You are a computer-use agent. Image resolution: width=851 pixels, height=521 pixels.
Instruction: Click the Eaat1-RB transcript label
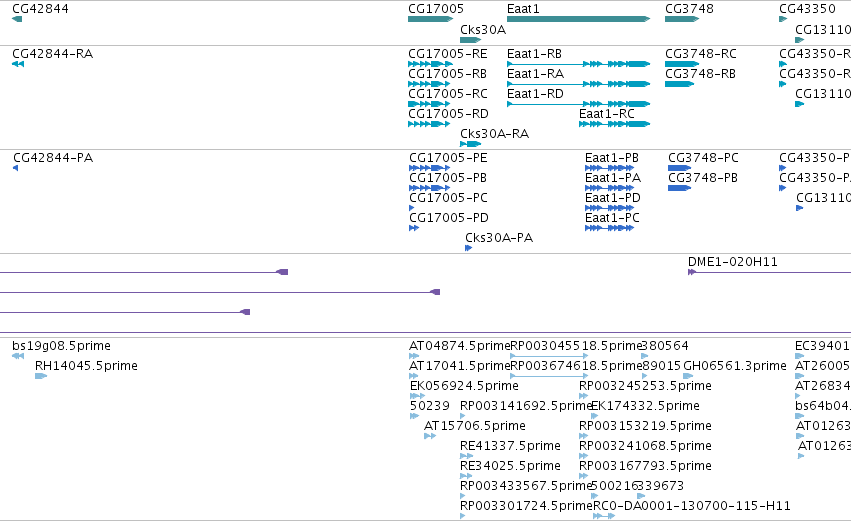tap(534, 54)
